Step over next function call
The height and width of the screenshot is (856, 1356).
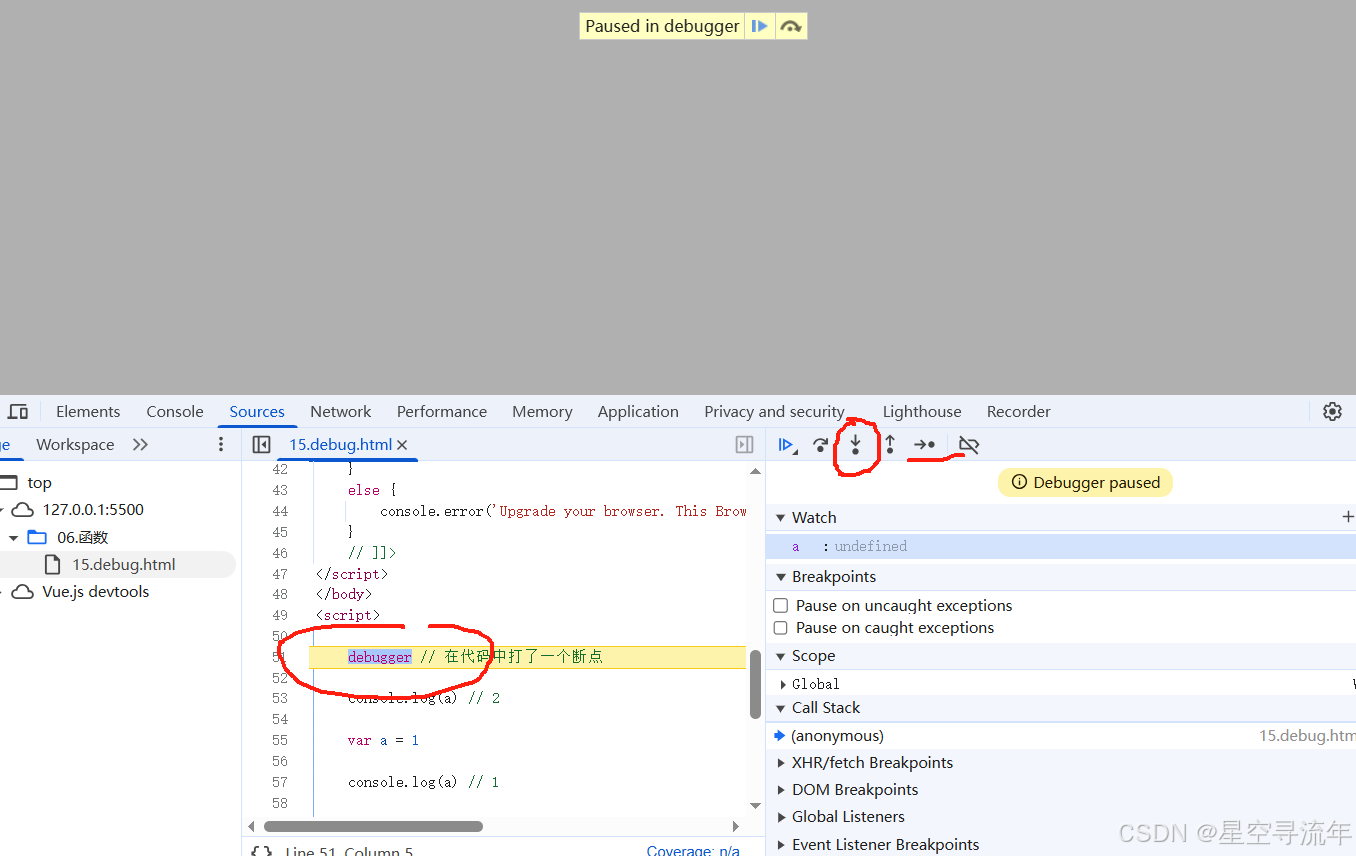click(821, 445)
